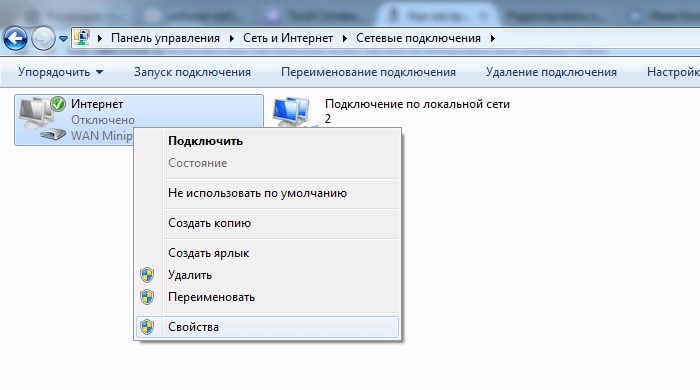Click shield icon beside 'Переименовать'
The image size is (700, 390).
[x=147, y=297]
